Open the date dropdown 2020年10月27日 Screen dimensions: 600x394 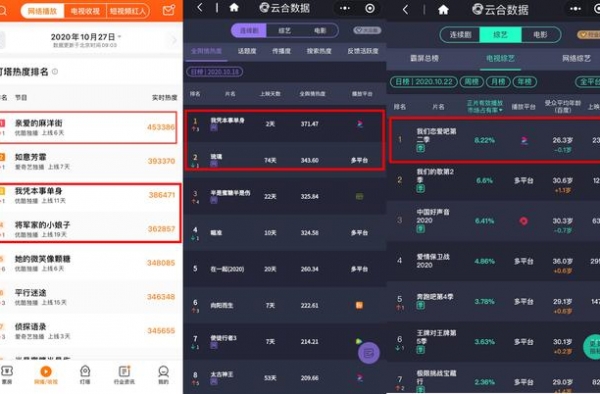coord(86,37)
